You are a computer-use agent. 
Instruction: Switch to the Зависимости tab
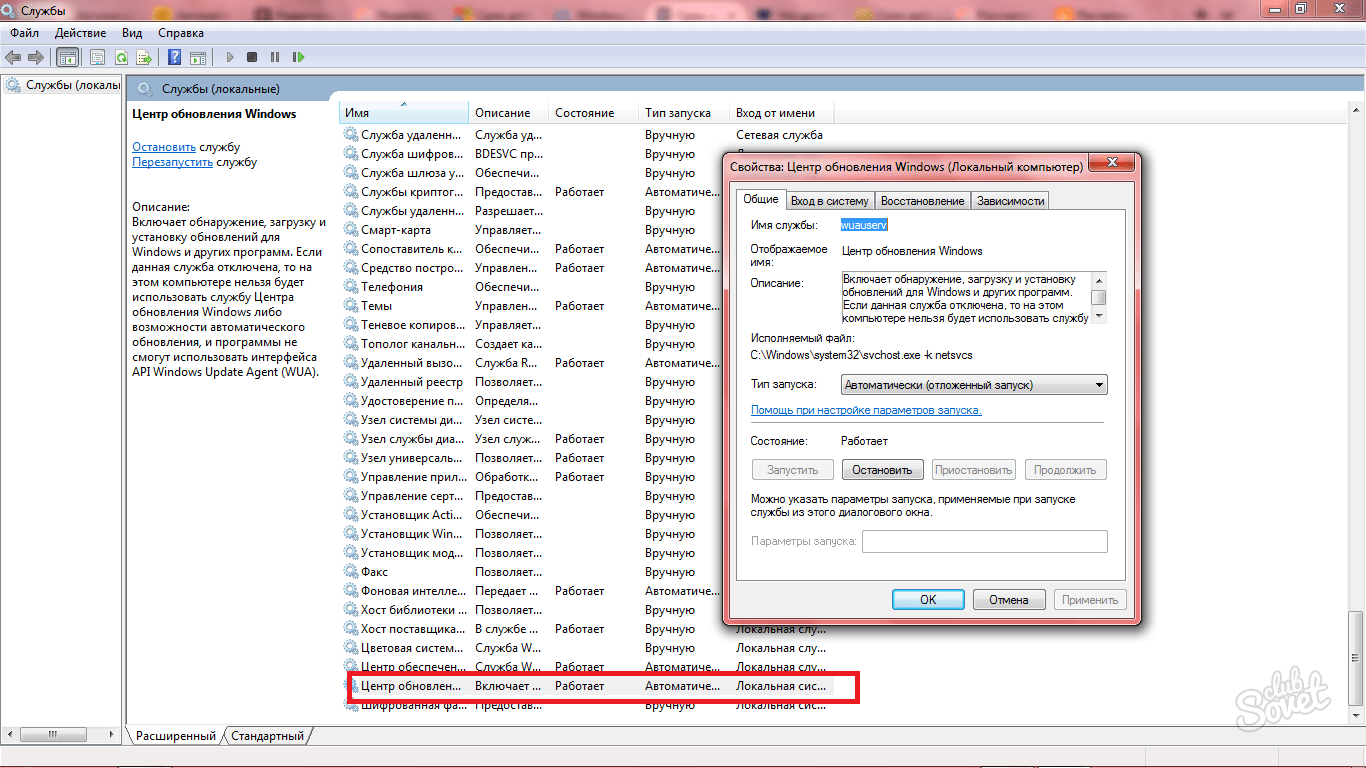(1010, 201)
